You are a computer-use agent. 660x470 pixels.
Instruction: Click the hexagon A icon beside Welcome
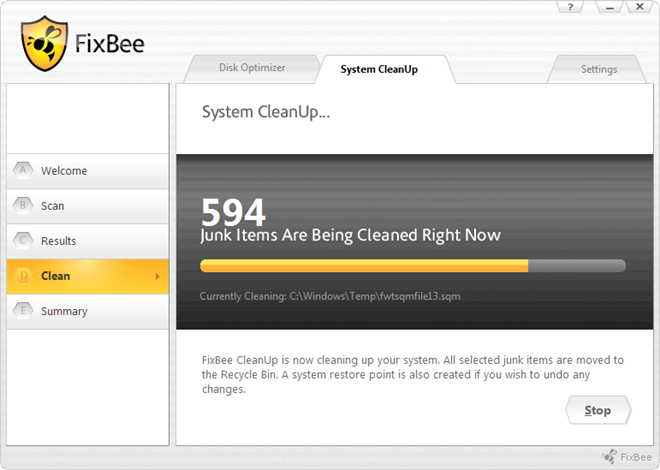click(23, 170)
